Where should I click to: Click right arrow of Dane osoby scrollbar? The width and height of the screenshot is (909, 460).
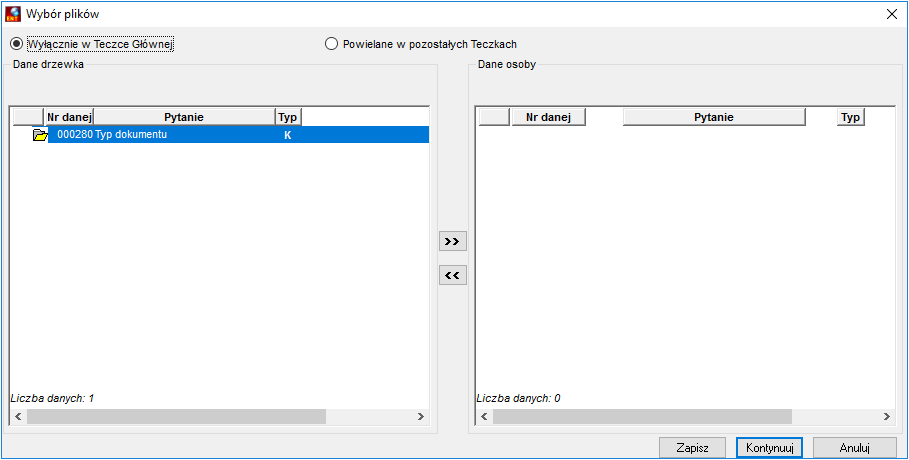[886, 416]
